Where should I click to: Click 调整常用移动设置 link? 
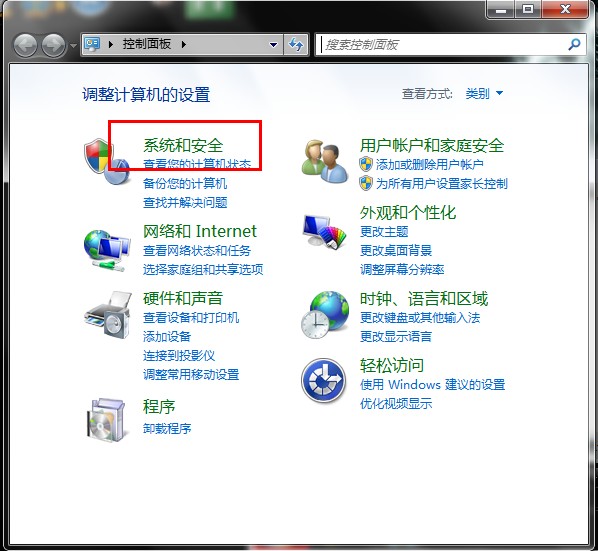[x=191, y=375]
